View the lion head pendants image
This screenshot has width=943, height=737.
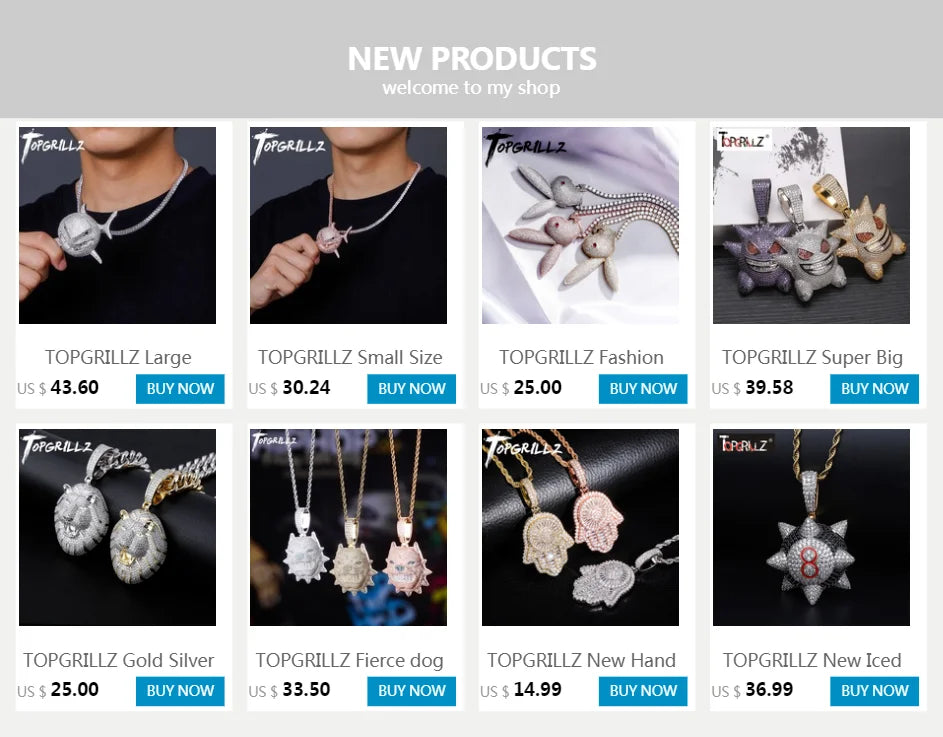tap(117, 527)
